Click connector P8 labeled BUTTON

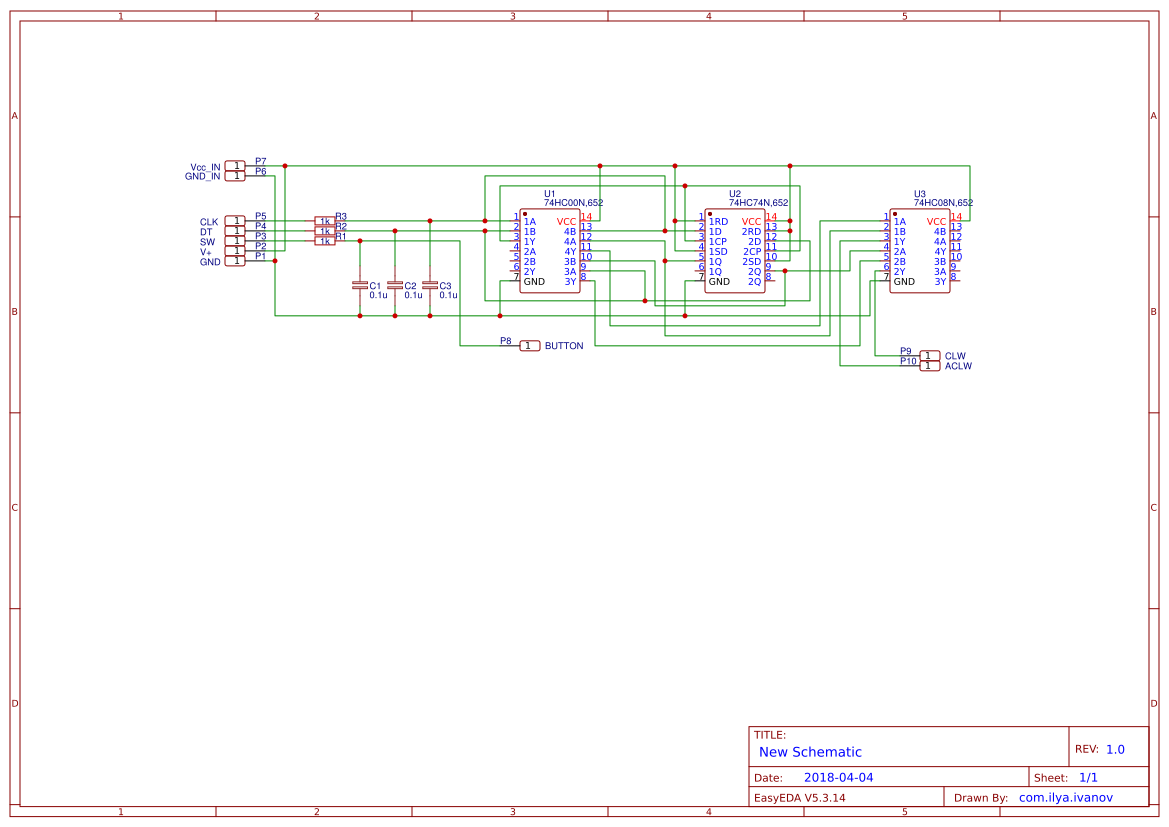(528, 345)
